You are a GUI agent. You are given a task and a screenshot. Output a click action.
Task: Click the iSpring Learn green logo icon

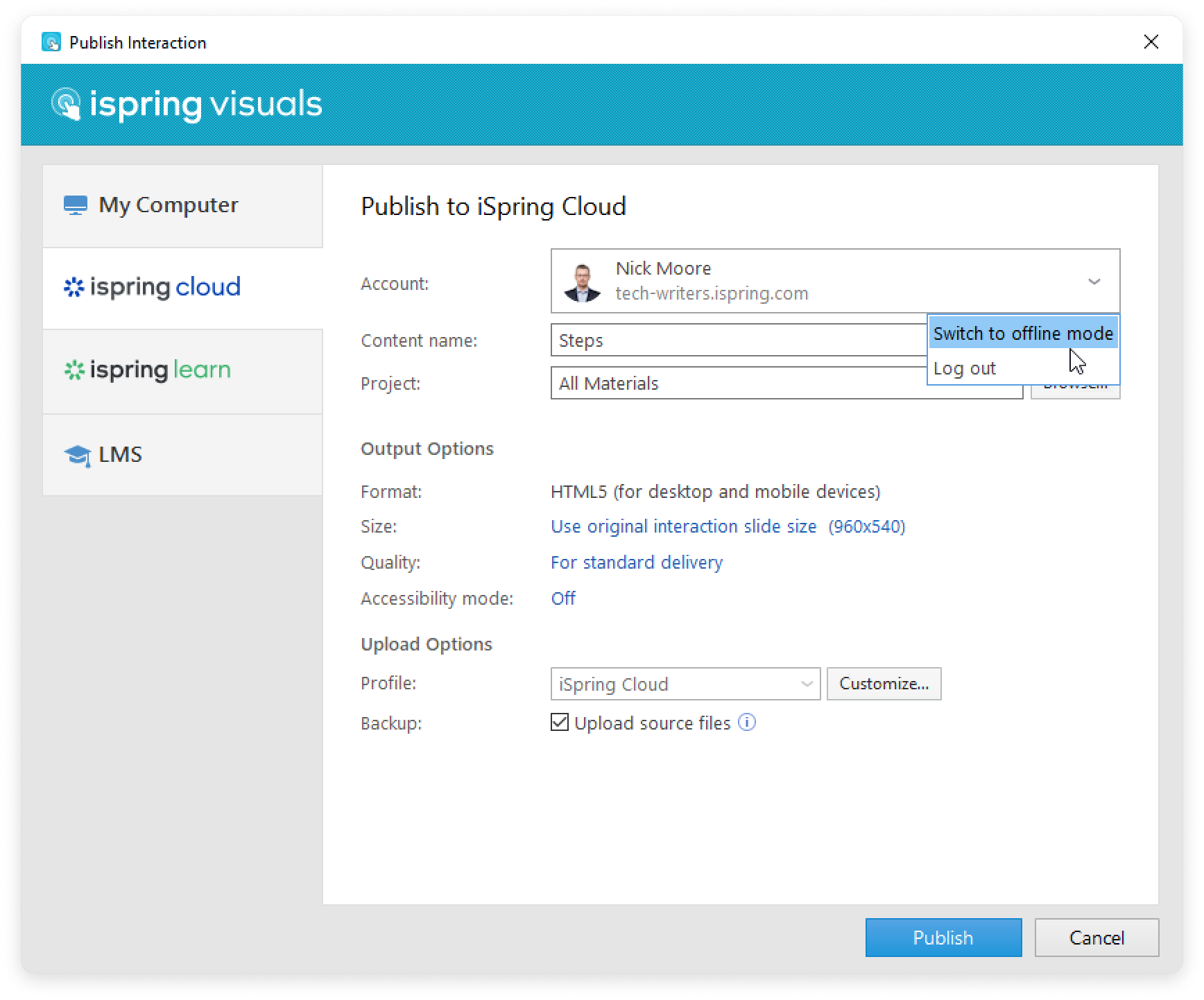(74, 370)
